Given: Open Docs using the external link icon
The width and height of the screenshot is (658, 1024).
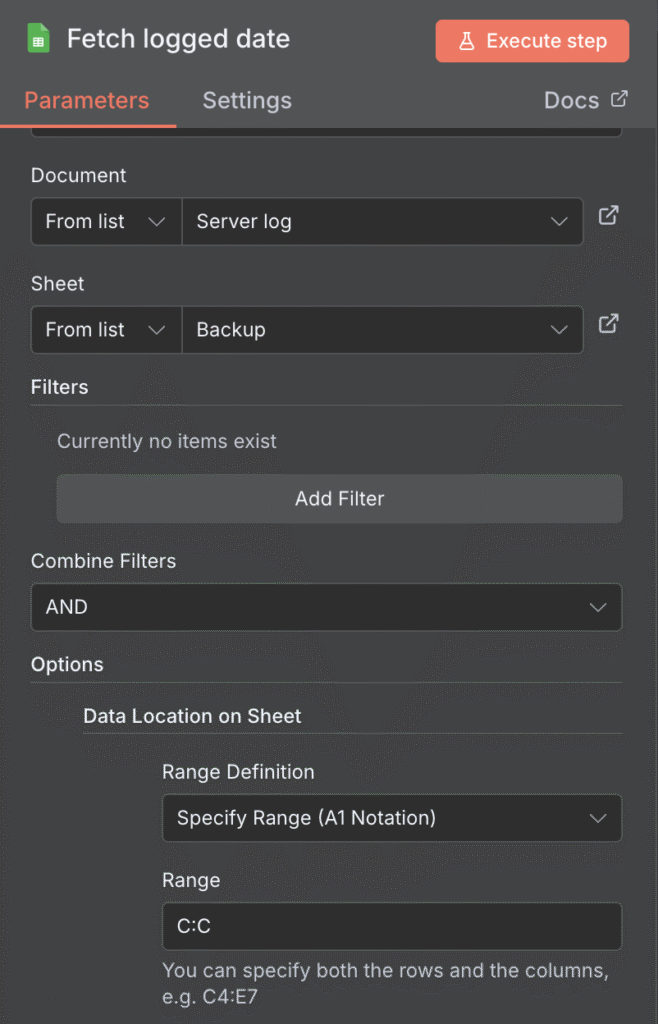Looking at the screenshot, I should click(x=618, y=99).
